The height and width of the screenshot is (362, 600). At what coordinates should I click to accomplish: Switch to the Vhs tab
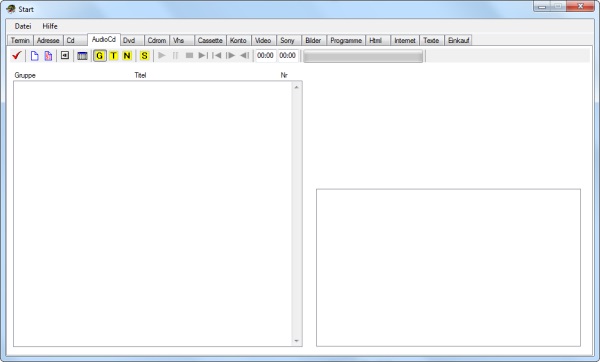182,40
